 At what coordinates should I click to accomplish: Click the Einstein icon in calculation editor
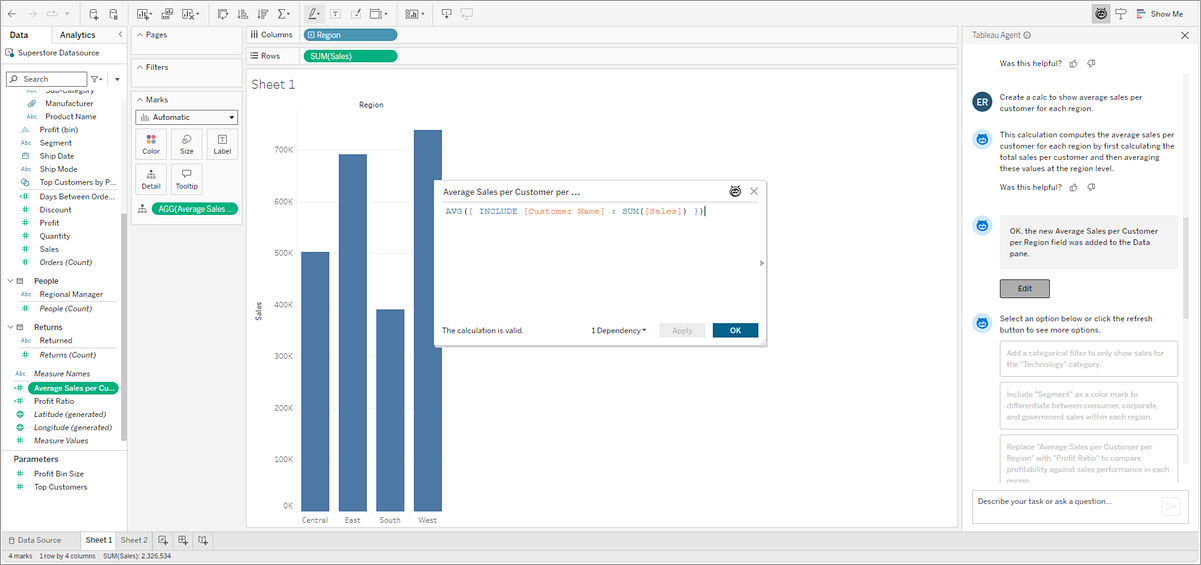coord(735,191)
